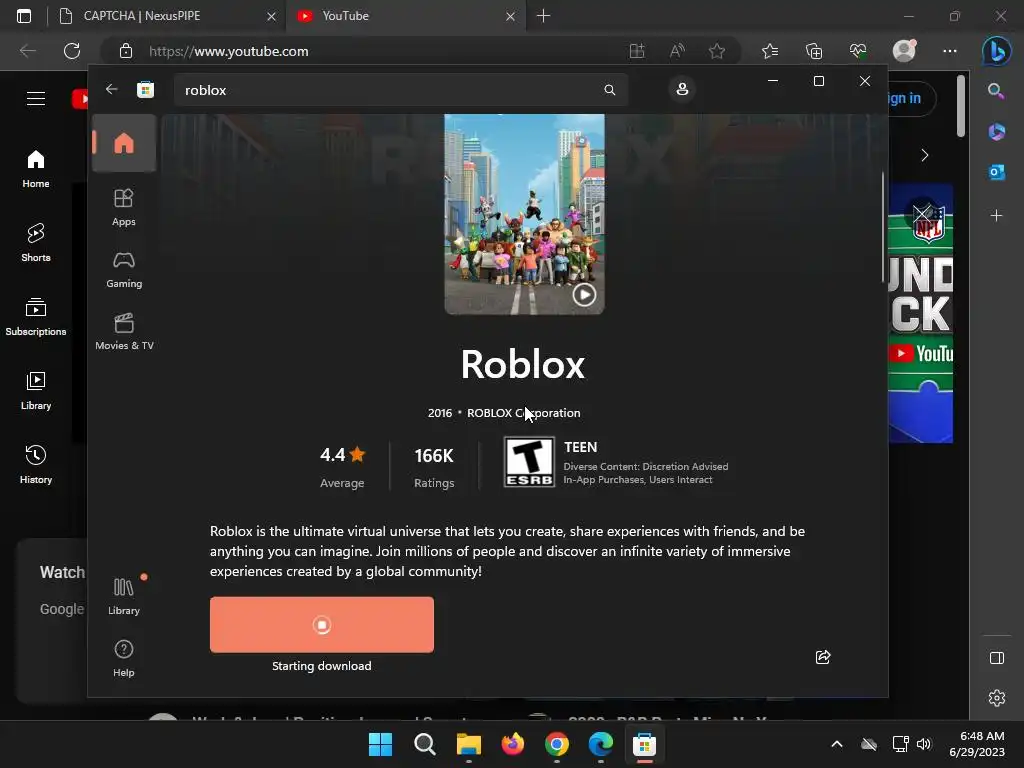The width and height of the screenshot is (1024, 768).
Task: Refresh the YouTube page
Action: pos(72,51)
